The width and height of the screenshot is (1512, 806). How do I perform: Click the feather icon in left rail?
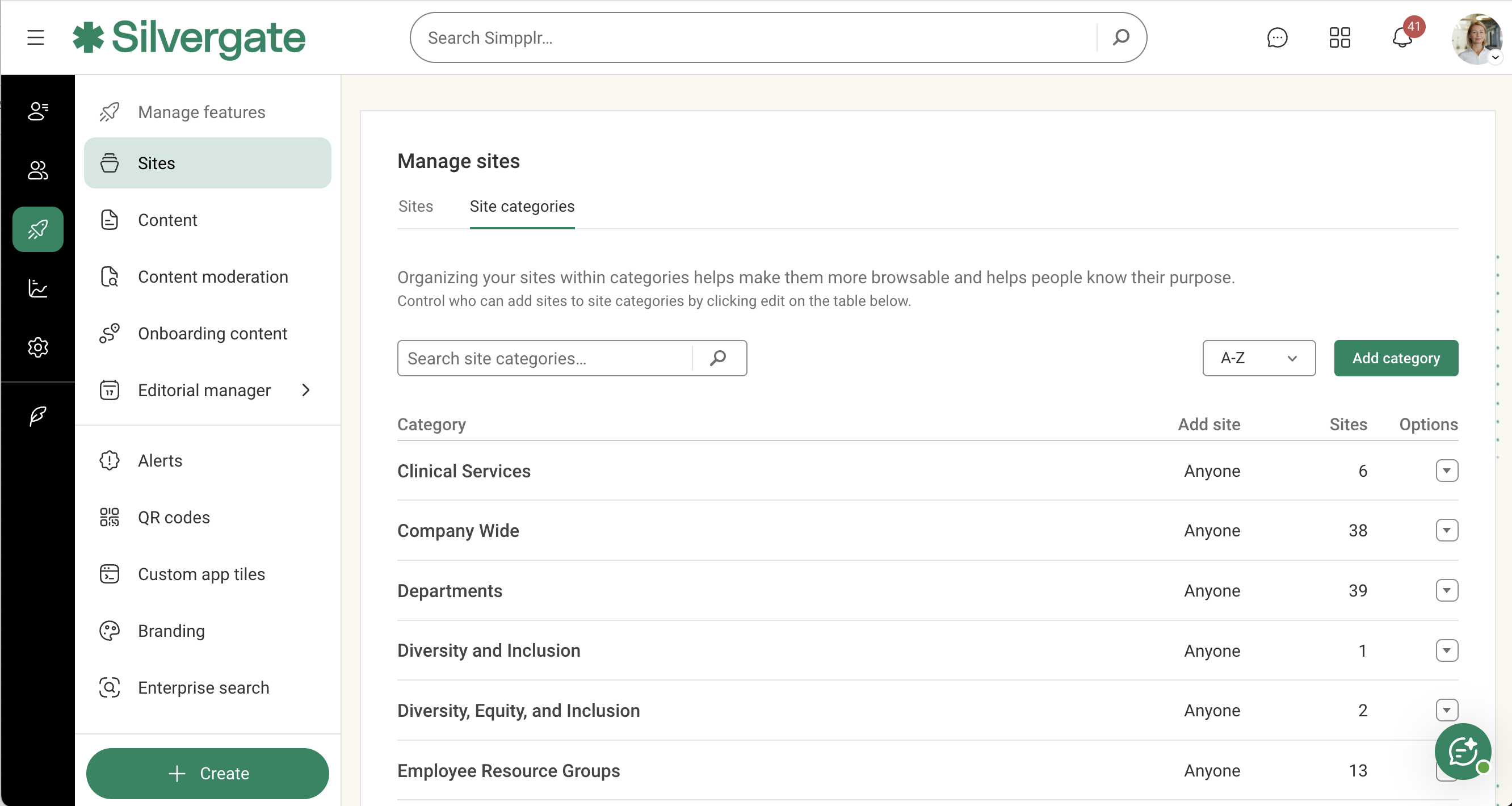coord(37,415)
